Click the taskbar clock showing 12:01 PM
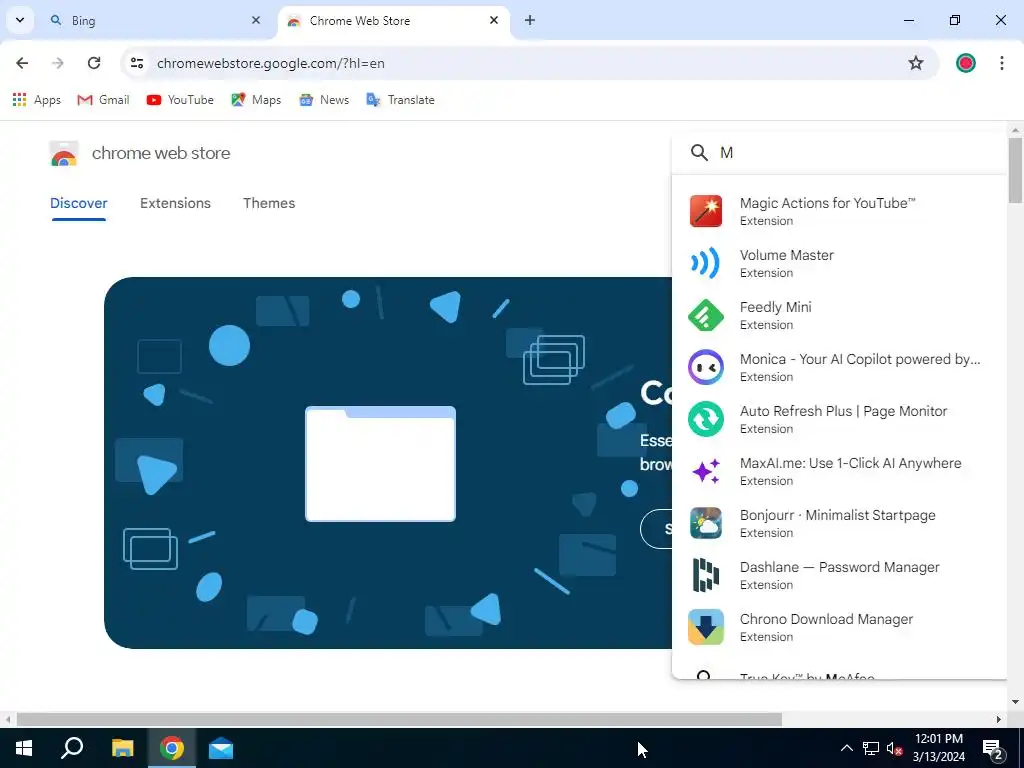 [938, 748]
